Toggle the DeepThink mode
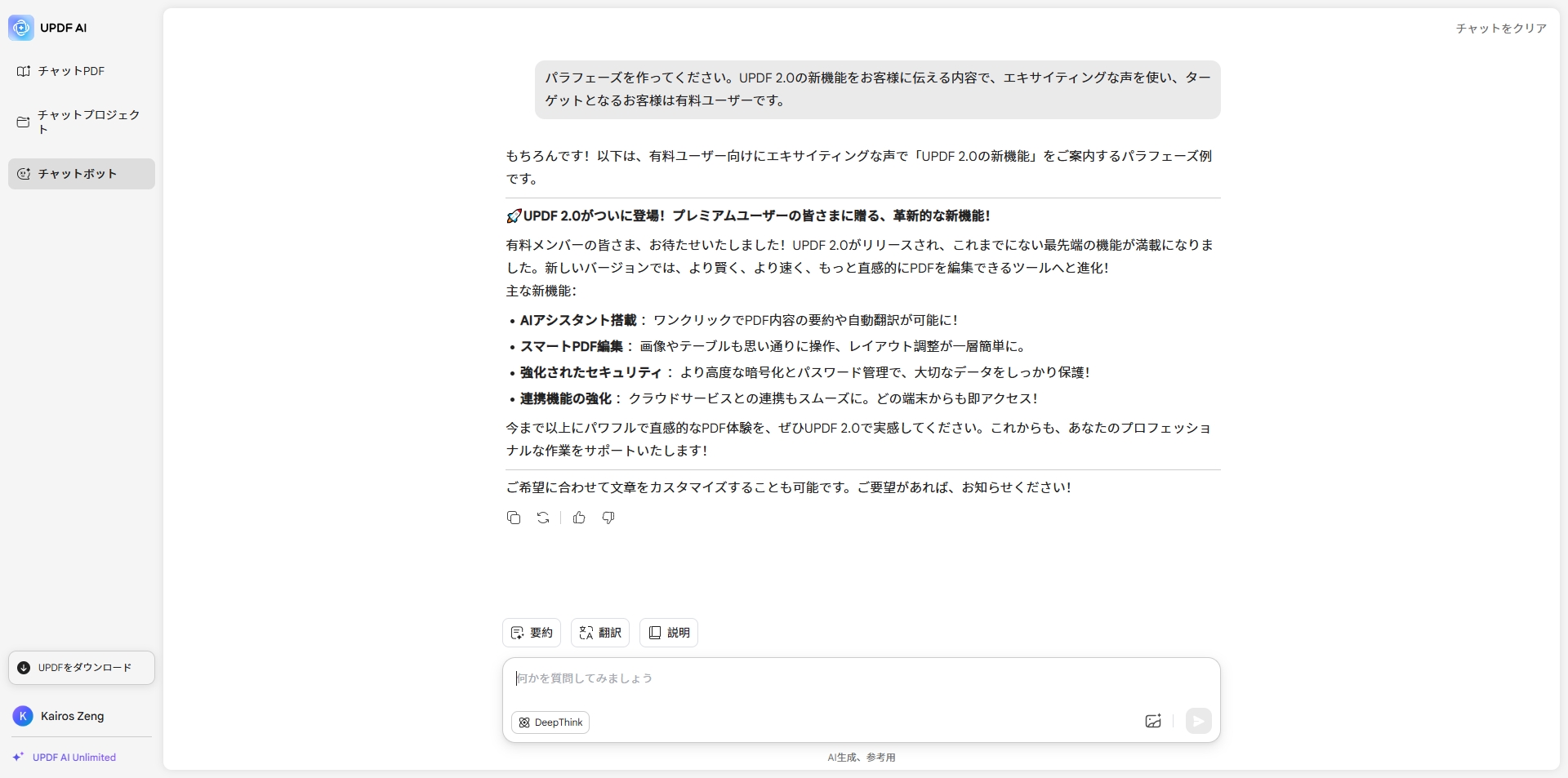This screenshot has width=1568, height=778. 550,722
